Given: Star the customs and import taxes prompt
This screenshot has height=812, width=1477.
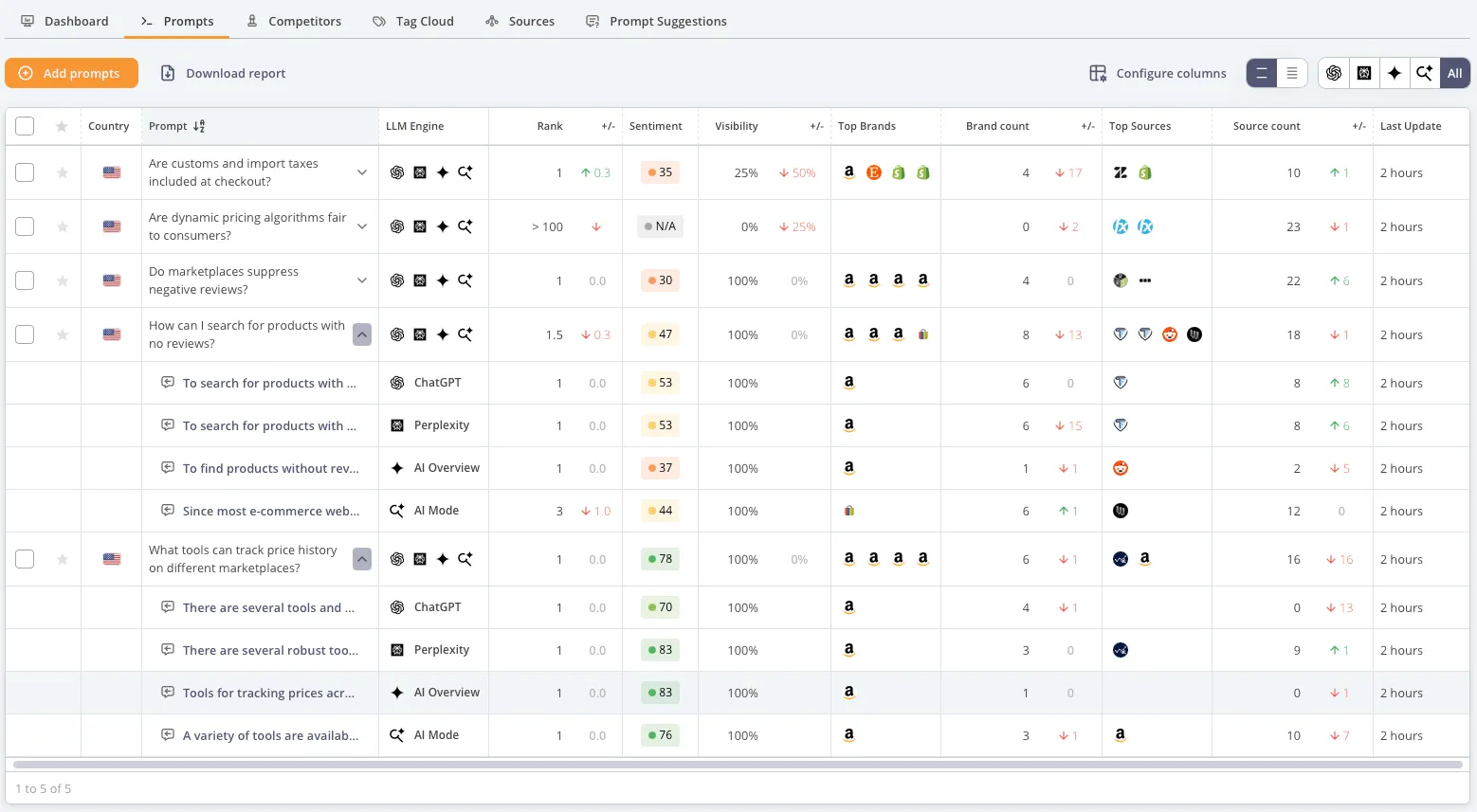Looking at the screenshot, I should [62, 172].
